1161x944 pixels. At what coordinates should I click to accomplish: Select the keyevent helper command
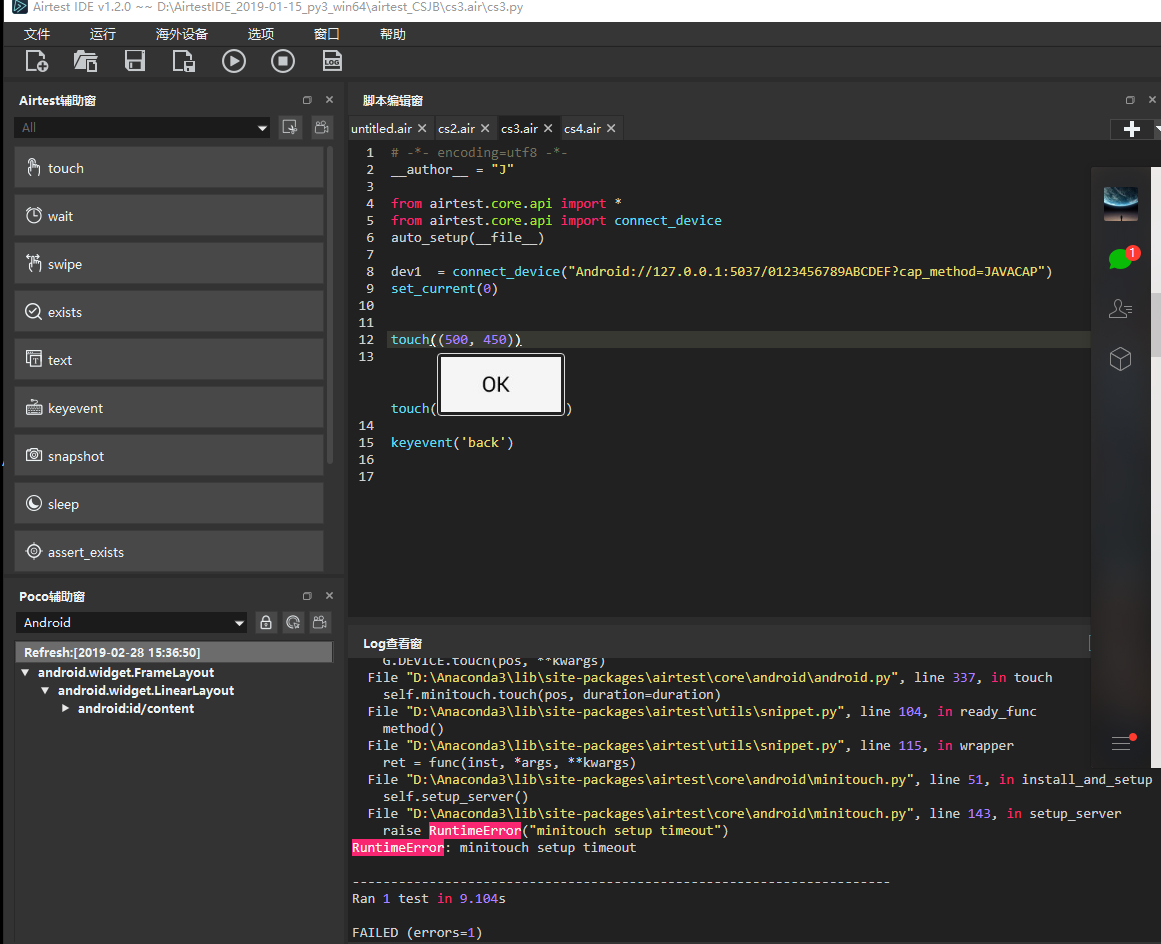[x=169, y=408]
